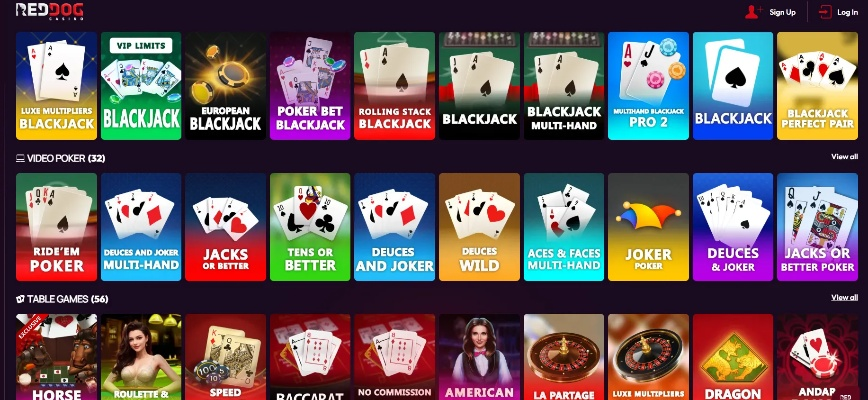The image size is (868, 400).
Task: Open the Sign Up link
Action: pos(782,12)
